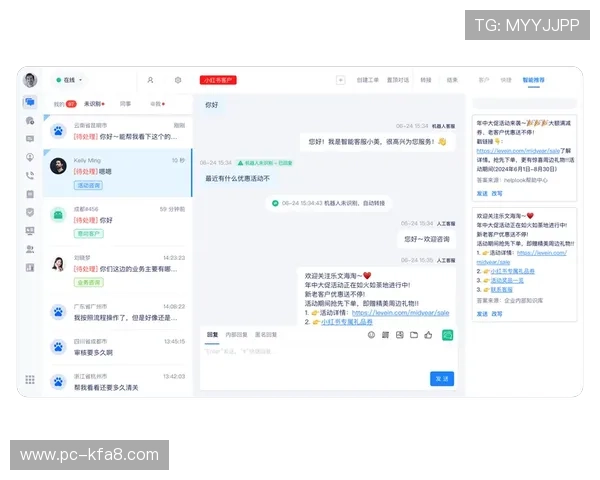
Task: Switch to the 同事 tab
Action: (126, 104)
